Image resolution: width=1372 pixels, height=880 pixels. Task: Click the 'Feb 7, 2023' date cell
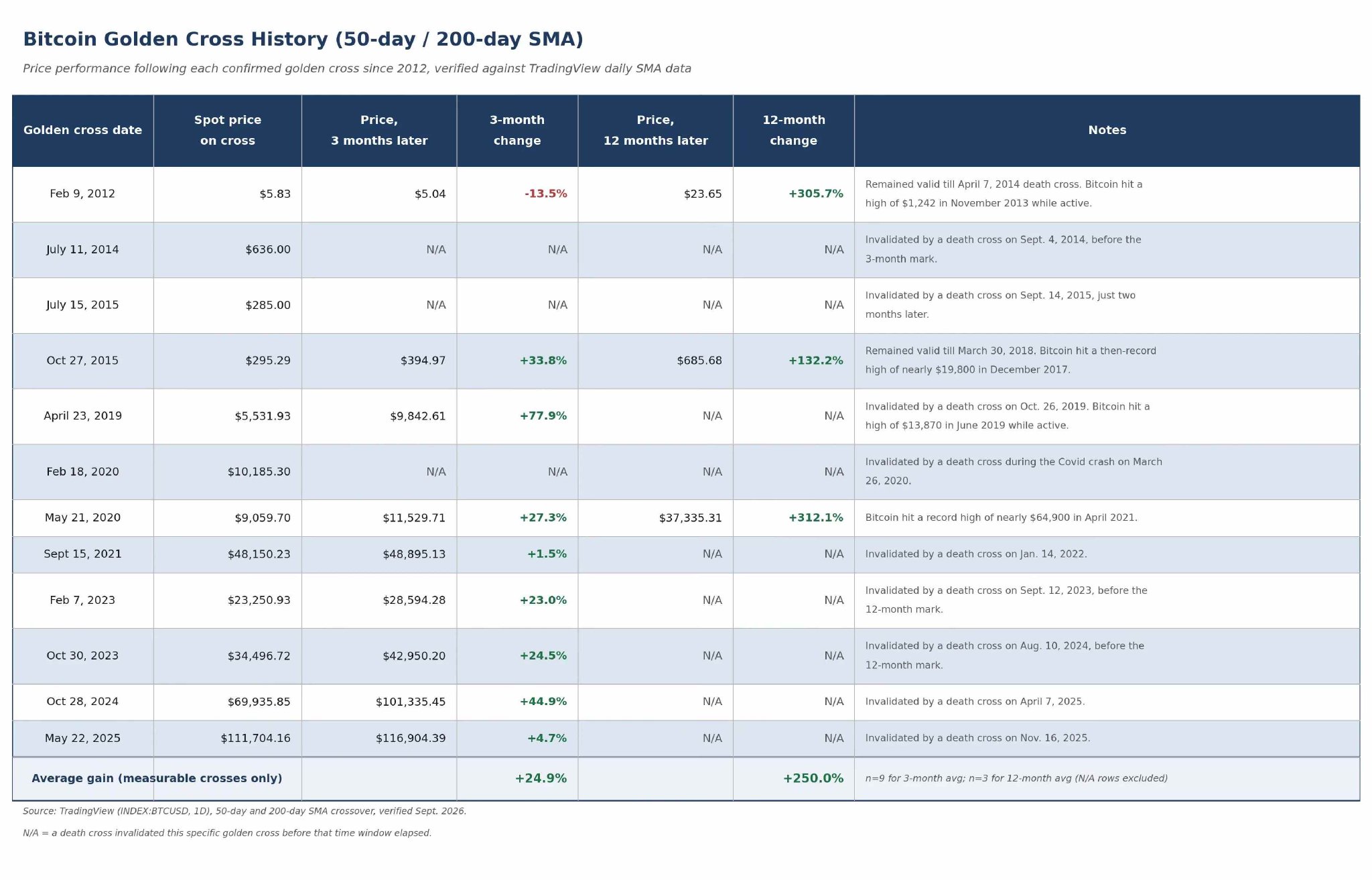82,601
